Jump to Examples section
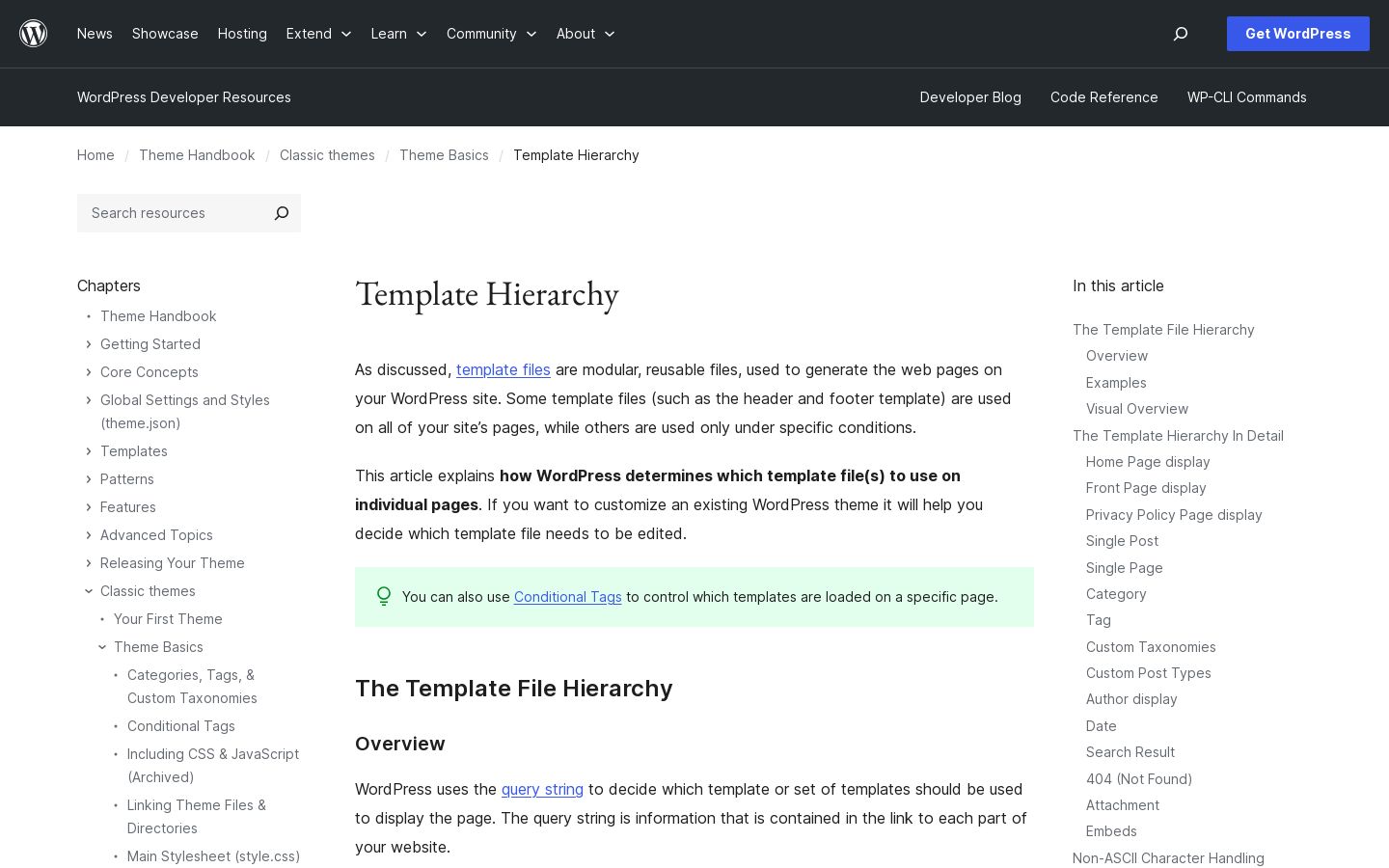This screenshot has height=868, width=1389. 1116,383
